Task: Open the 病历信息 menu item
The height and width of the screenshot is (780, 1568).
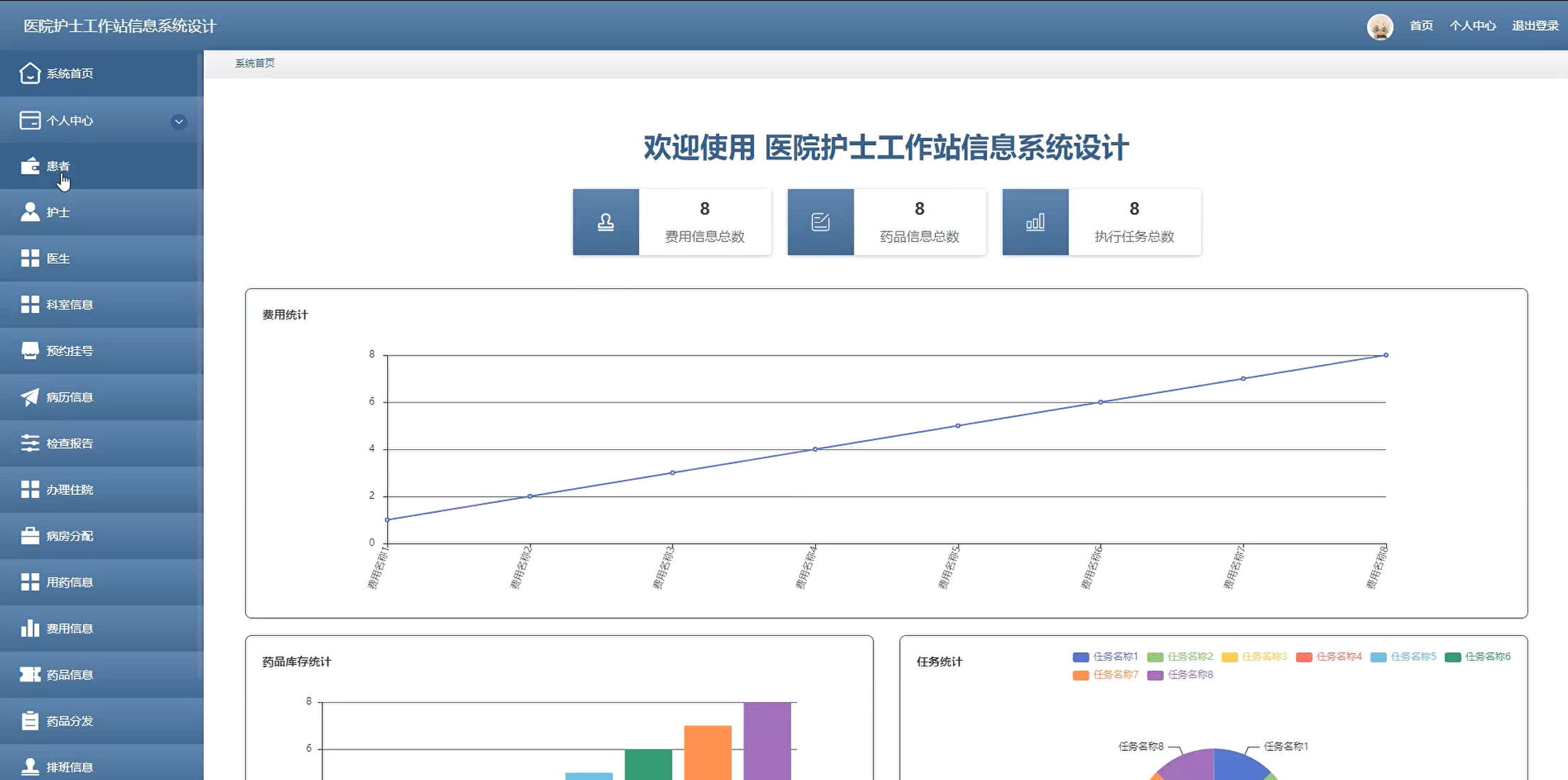Action: (102, 397)
